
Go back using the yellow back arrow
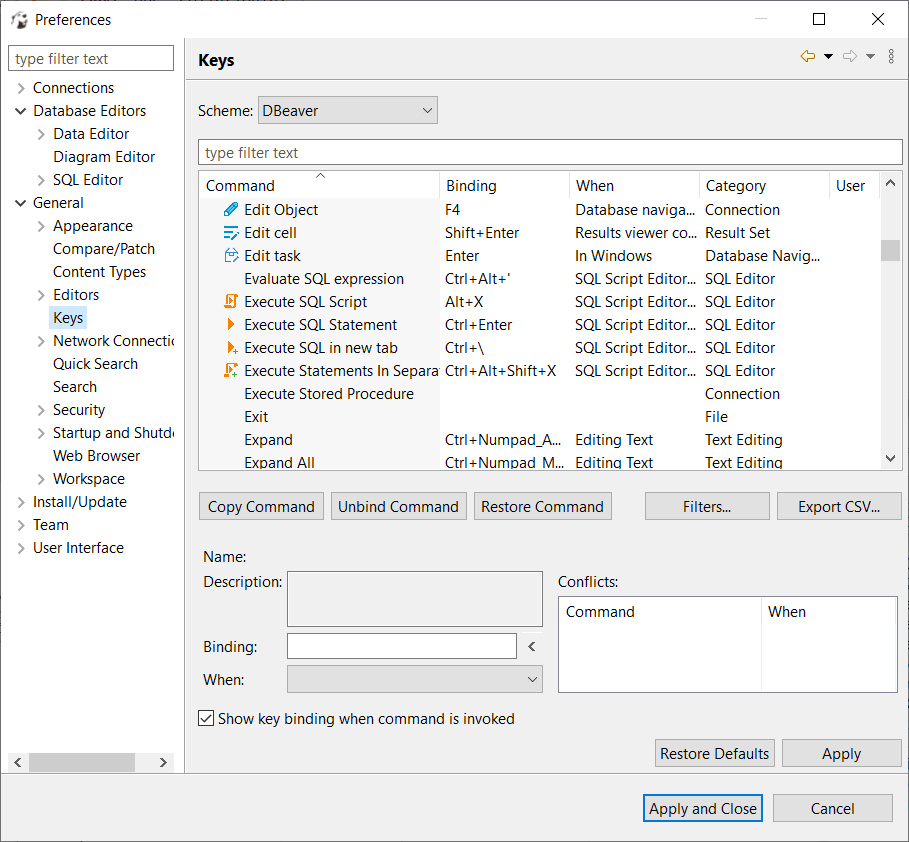(x=808, y=56)
